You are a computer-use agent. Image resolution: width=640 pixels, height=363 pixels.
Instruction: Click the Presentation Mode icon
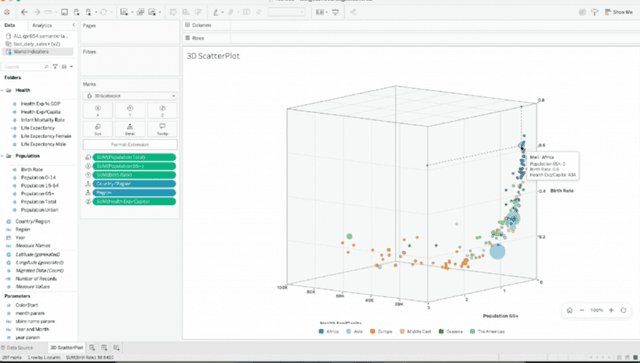(336, 12)
